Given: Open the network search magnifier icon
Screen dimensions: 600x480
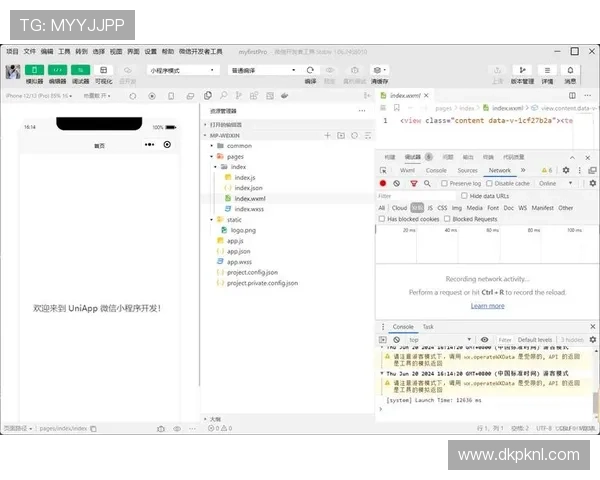Looking at the screenshot, I should pos(429,184).
